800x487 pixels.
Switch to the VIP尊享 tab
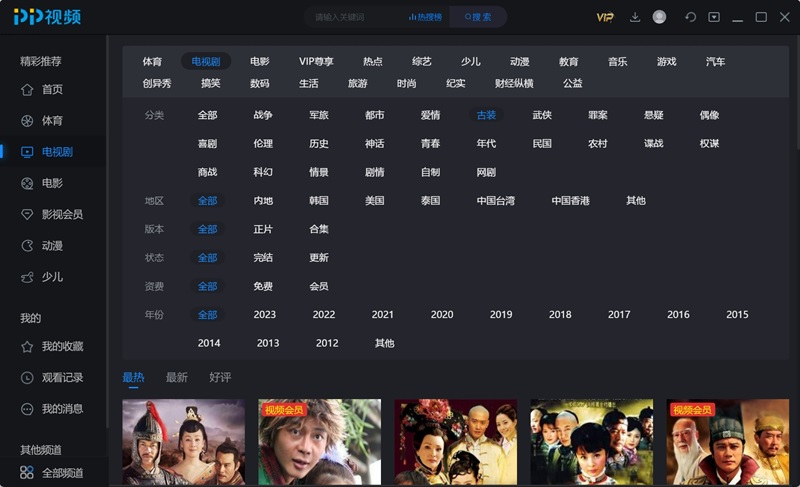tap(316, 62)
